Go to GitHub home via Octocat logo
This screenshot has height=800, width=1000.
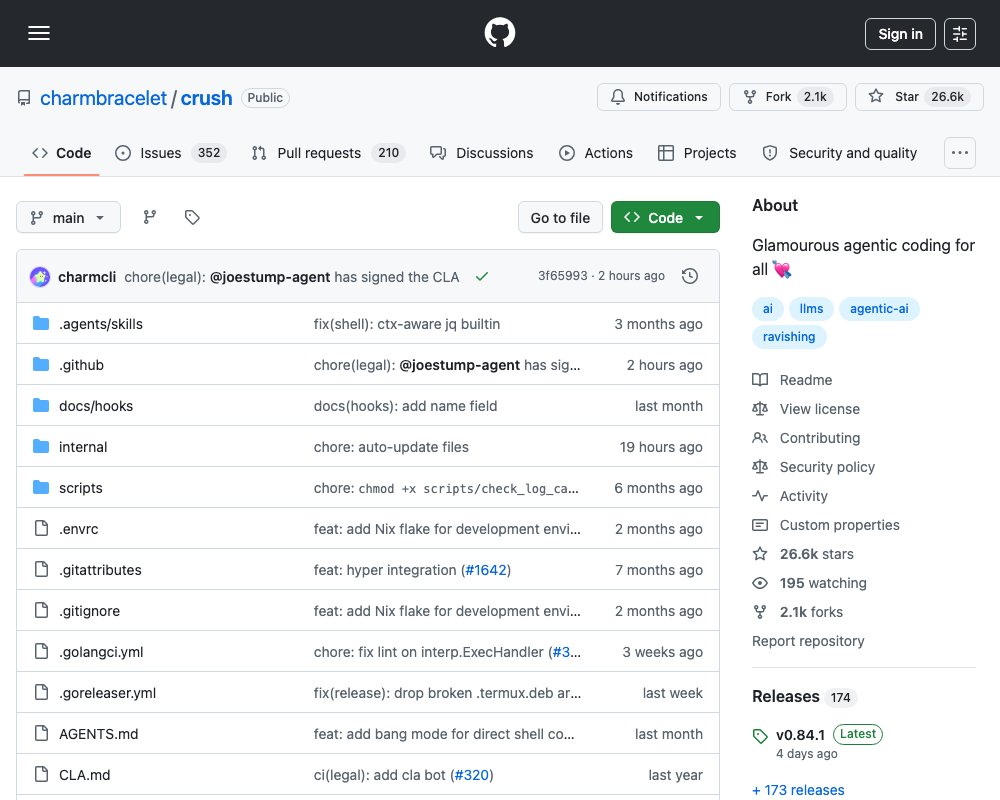[x=499, y=33]
